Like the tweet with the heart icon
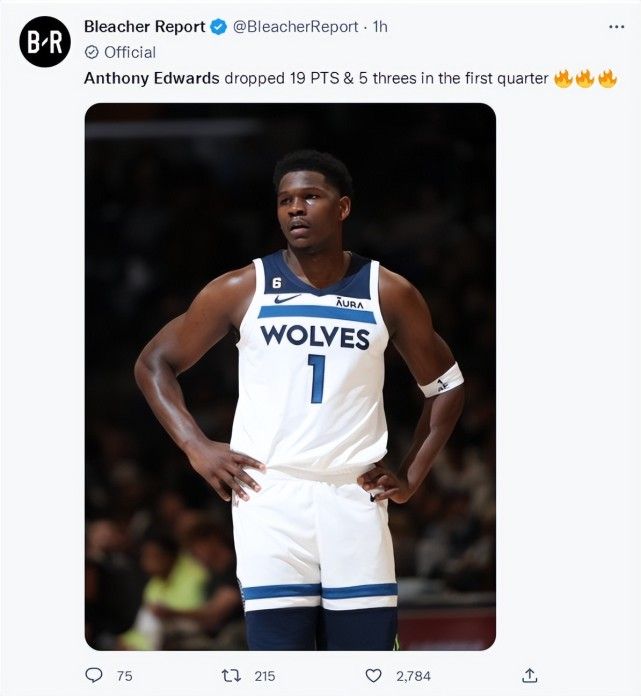 pos(373,676)
